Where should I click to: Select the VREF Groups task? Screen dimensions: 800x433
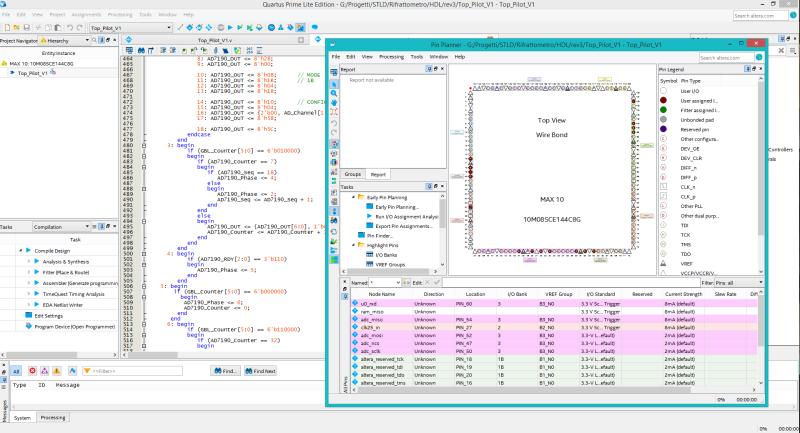(390, 265)
